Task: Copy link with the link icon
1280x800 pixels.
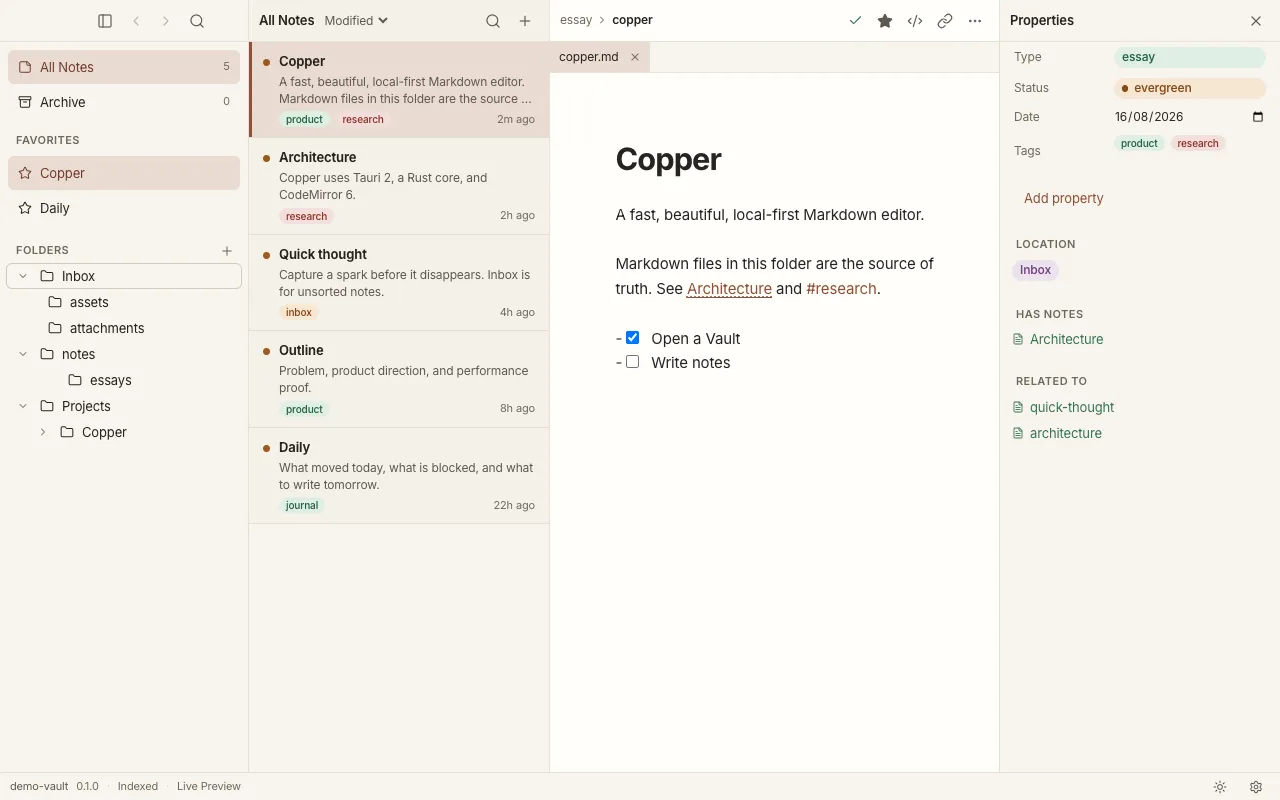Action: coord(945,21)
